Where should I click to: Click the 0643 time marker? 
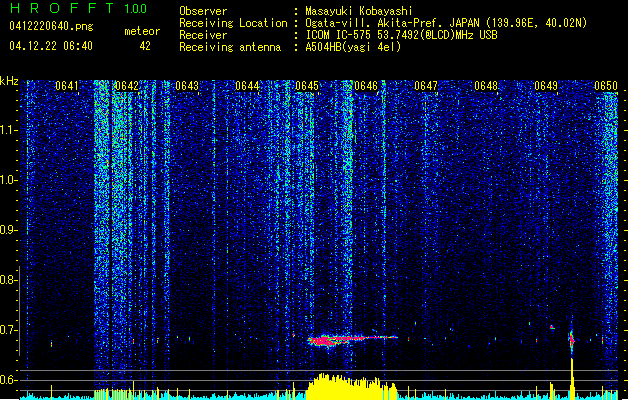point(187,86)
